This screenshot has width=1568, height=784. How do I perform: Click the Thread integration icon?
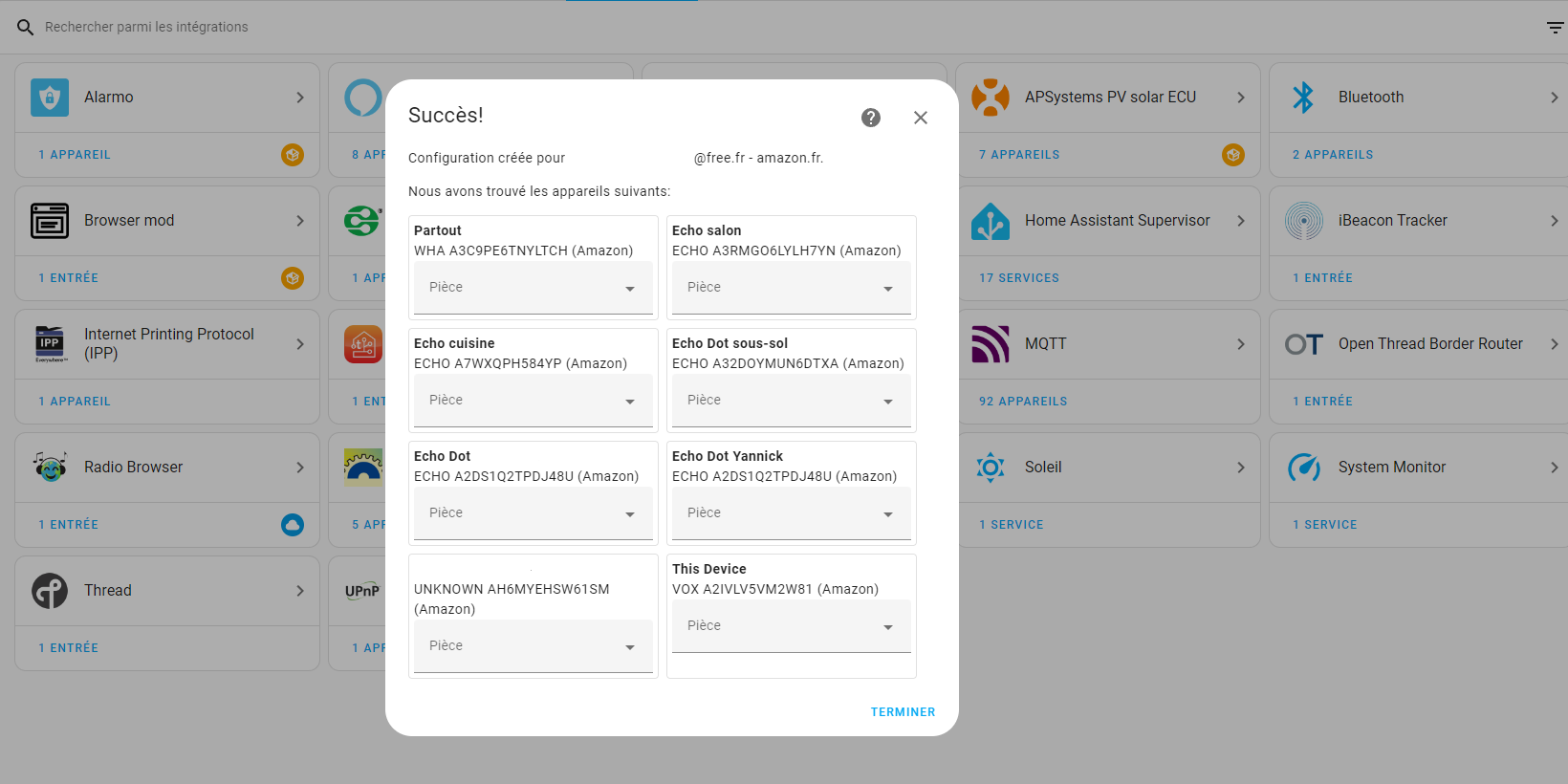50,591
